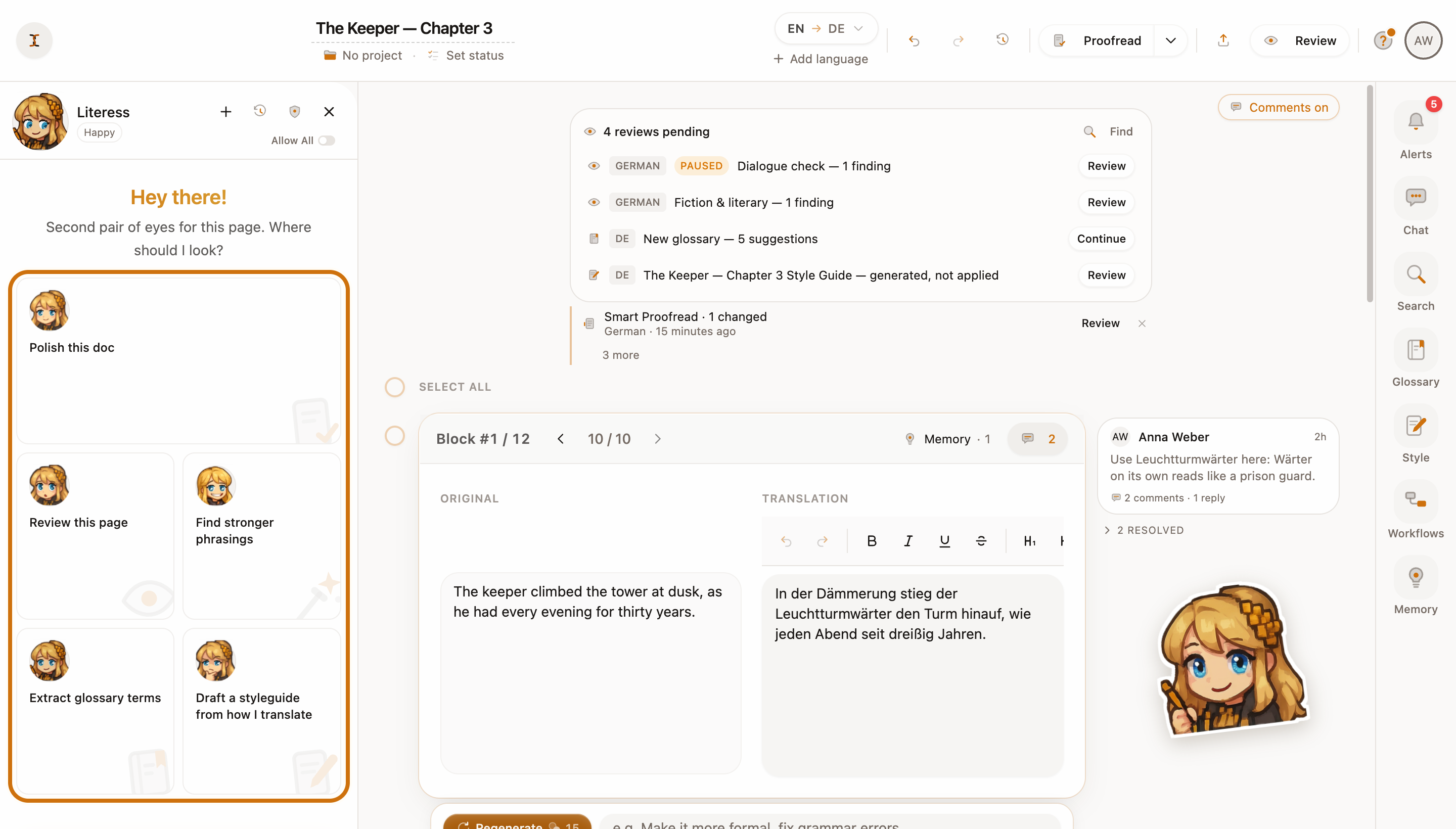
Task: Select the Extract glossary terms card
Action: coord(95,711)
